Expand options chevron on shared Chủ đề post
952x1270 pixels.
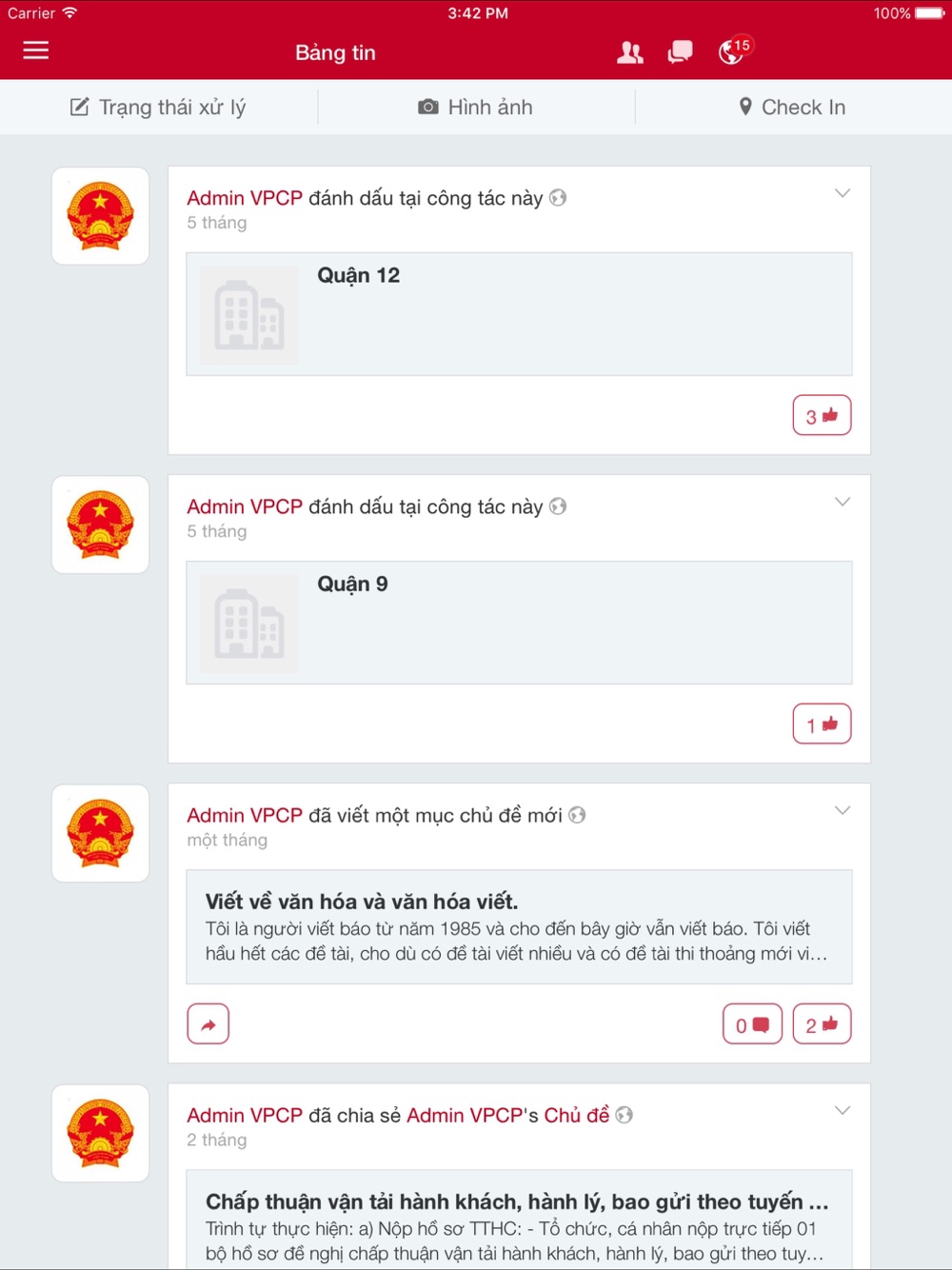click(843, 1110)
